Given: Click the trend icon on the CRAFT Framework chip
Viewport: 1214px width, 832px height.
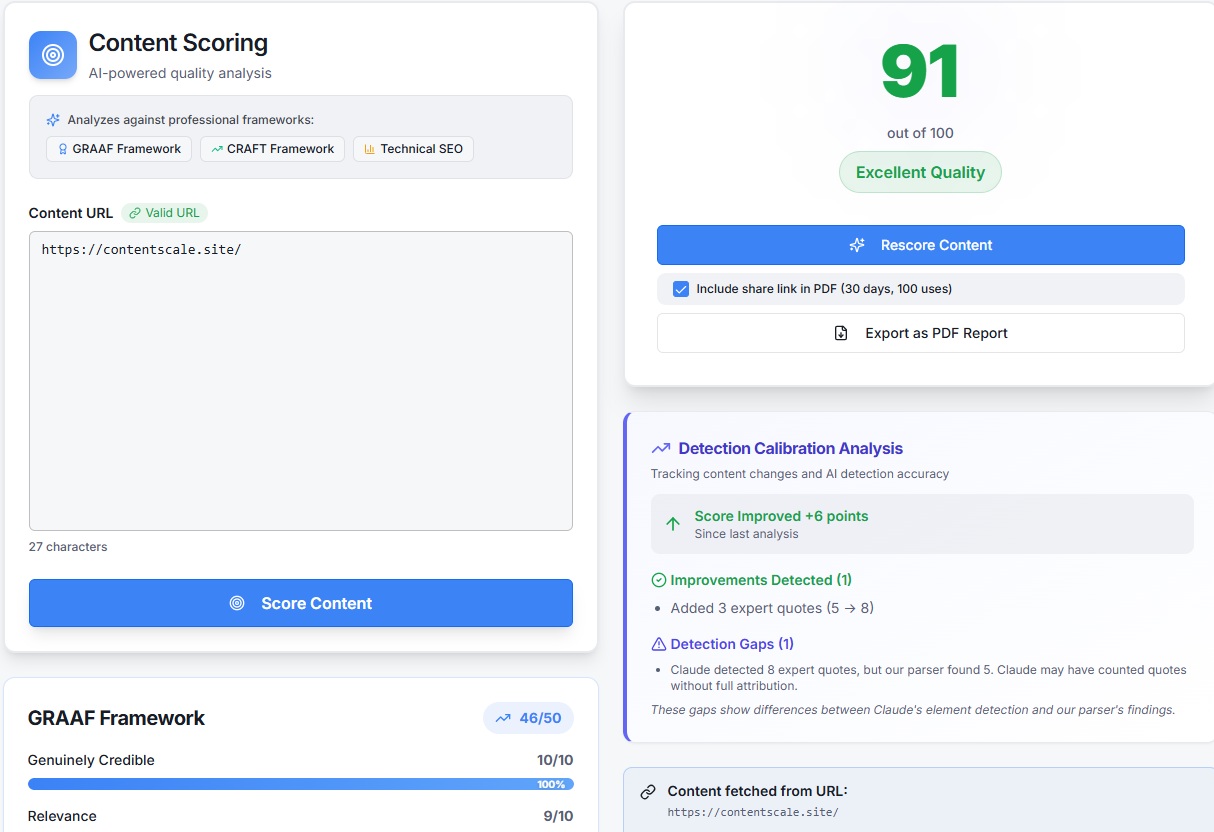Looking at the screenshot, I should (220, 148).
